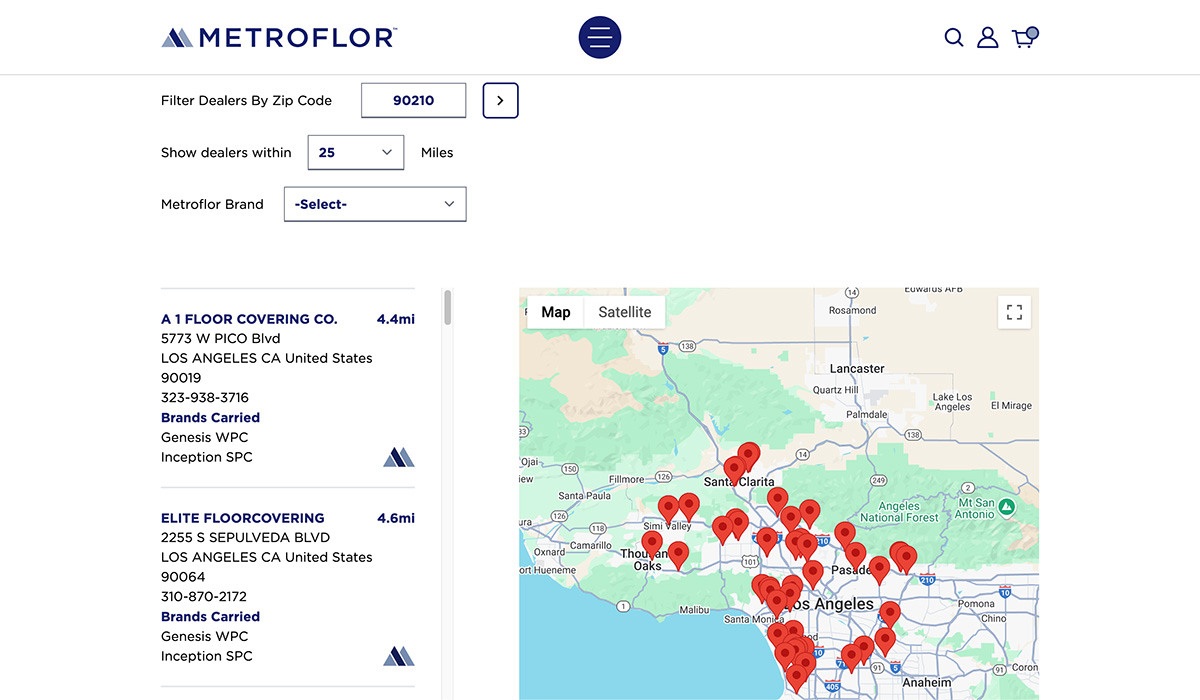
Task: Open the user account icon
Action: [987, 38]
